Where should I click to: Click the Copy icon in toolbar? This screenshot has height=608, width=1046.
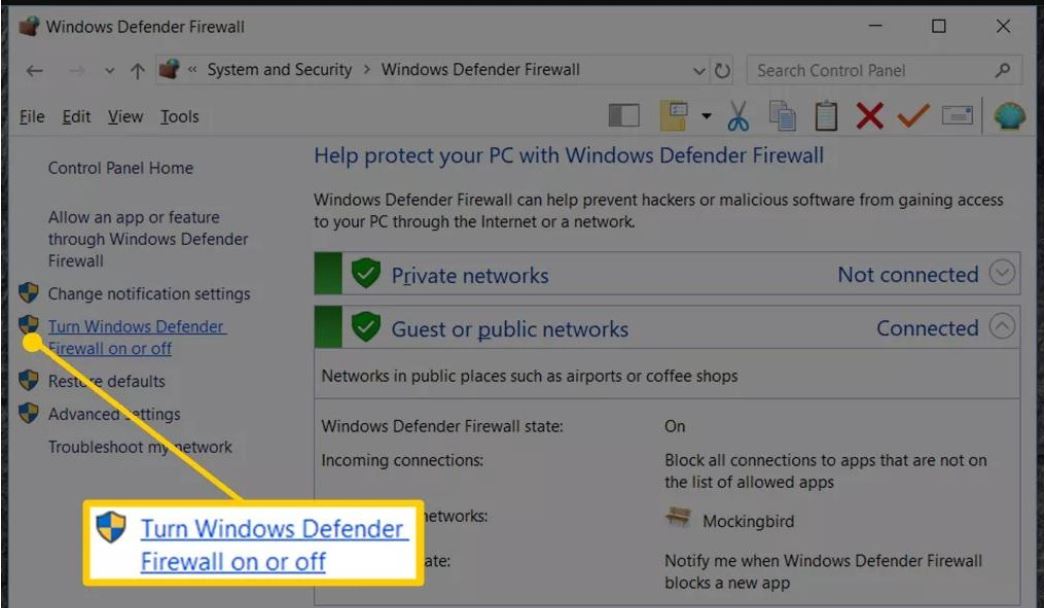click(x=782, y=116)
